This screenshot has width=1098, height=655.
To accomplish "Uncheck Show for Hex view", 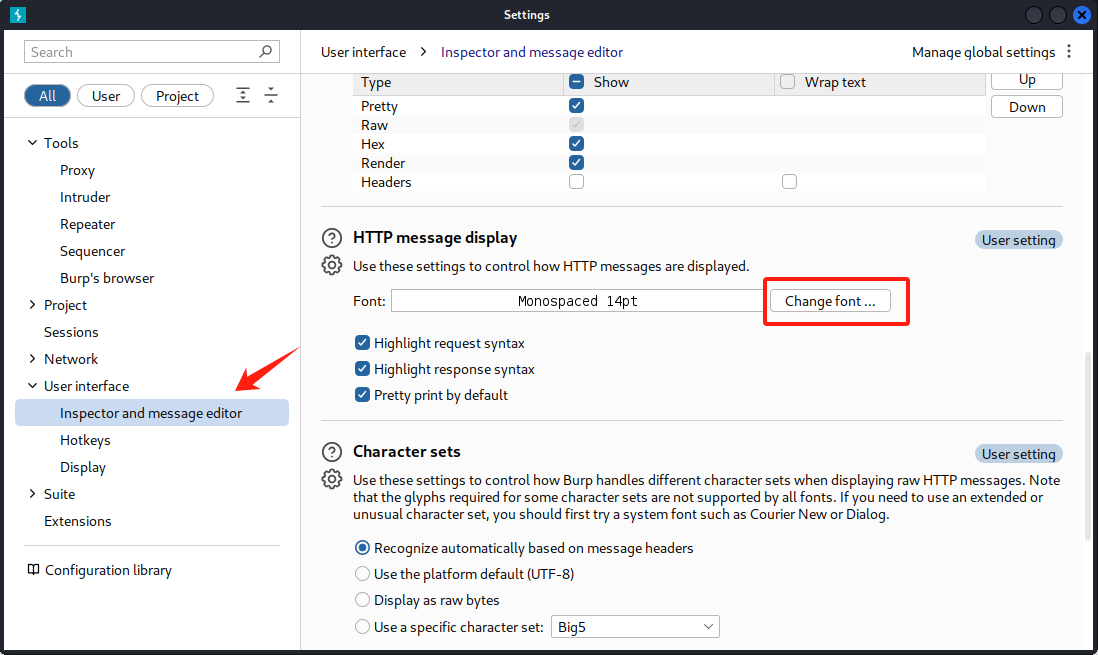I will (x=576, y=144).
